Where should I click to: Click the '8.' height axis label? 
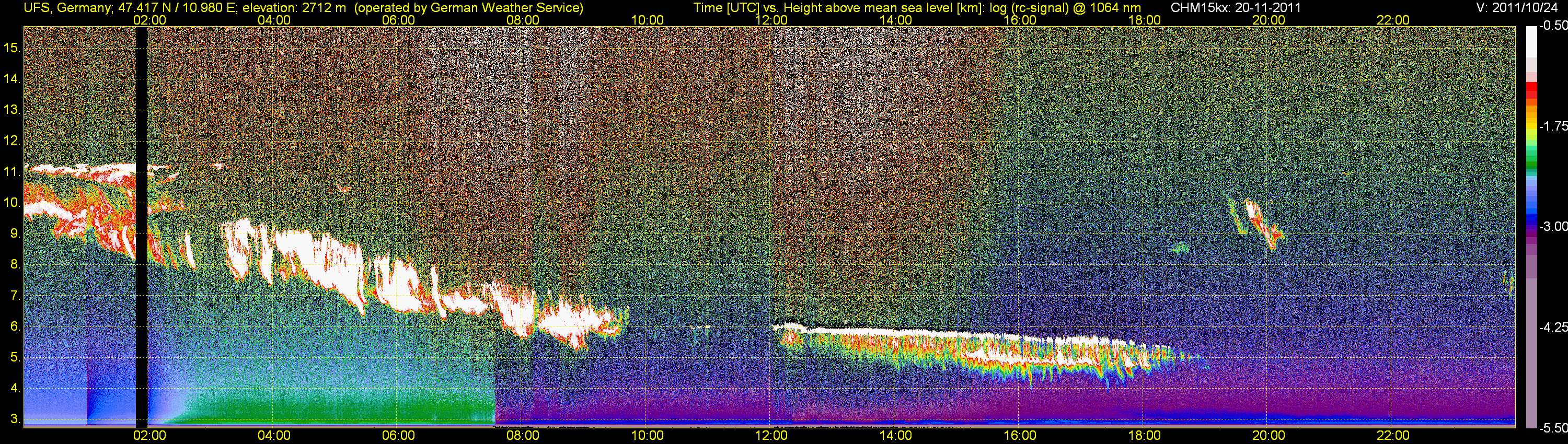15,265
